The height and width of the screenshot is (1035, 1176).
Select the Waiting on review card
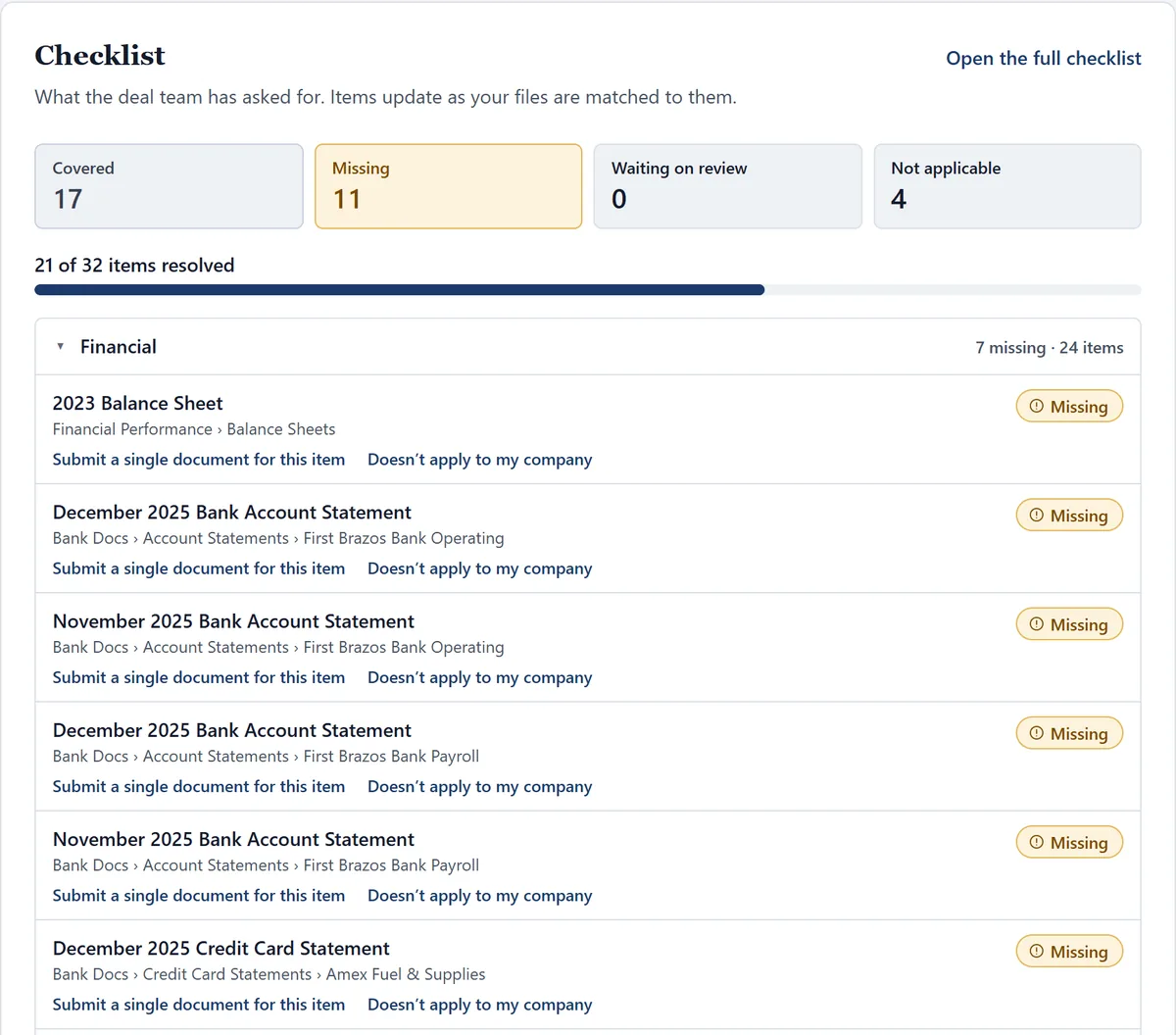click(727, 186)
